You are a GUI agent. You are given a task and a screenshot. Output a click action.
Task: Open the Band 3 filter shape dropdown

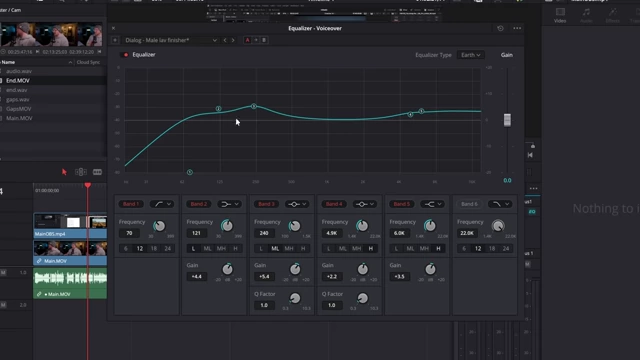click(x=298, y=204)
